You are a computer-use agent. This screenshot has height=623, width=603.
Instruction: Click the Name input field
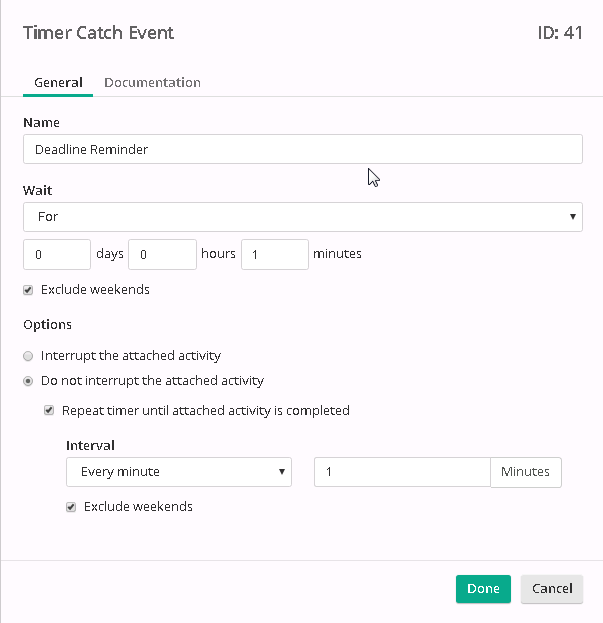[303, 149]
